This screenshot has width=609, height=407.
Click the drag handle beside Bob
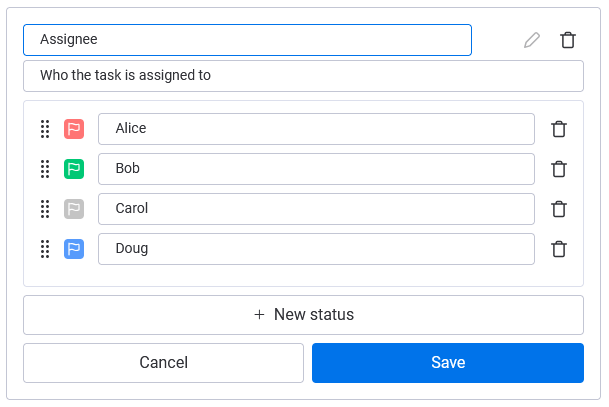tap(45, 169)
